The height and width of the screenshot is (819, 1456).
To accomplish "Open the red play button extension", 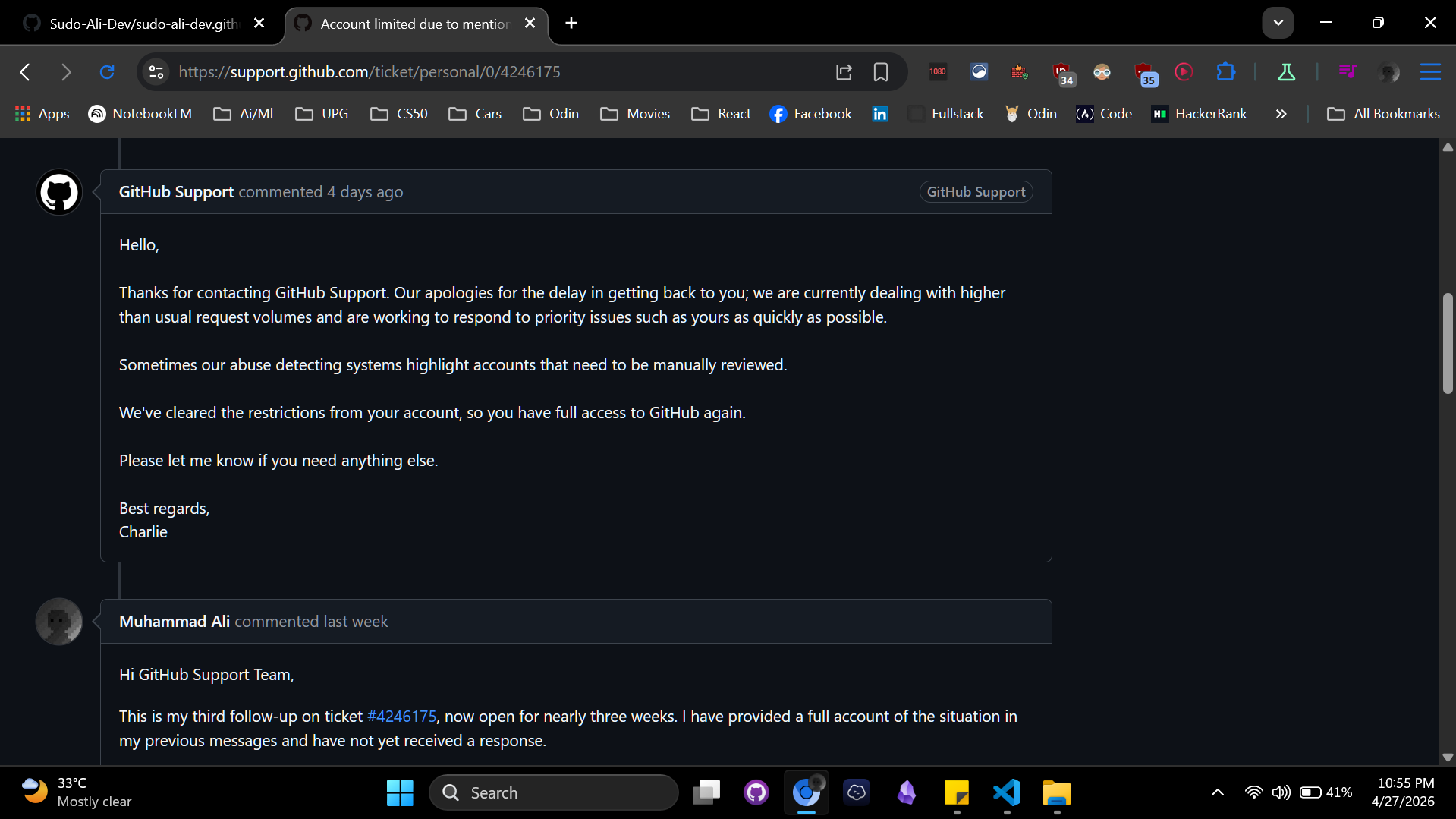I will 1184,72.
